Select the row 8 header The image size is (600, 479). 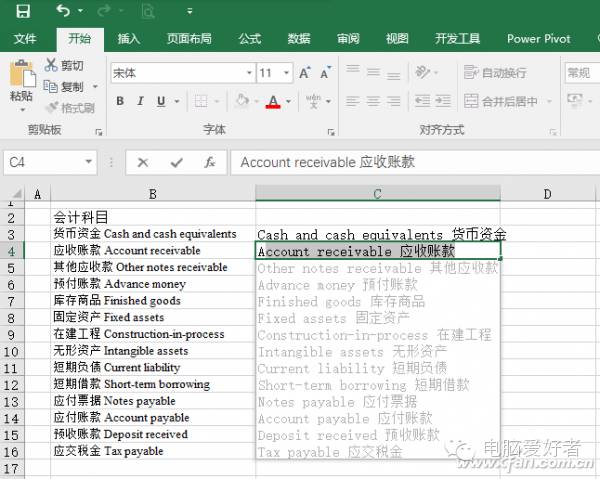tap(12, 318)
